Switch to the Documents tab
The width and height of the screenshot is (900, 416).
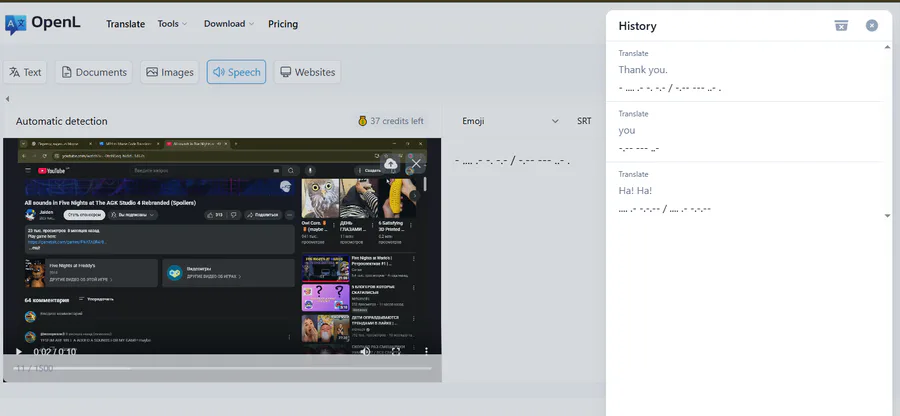(x=94, y=72)
